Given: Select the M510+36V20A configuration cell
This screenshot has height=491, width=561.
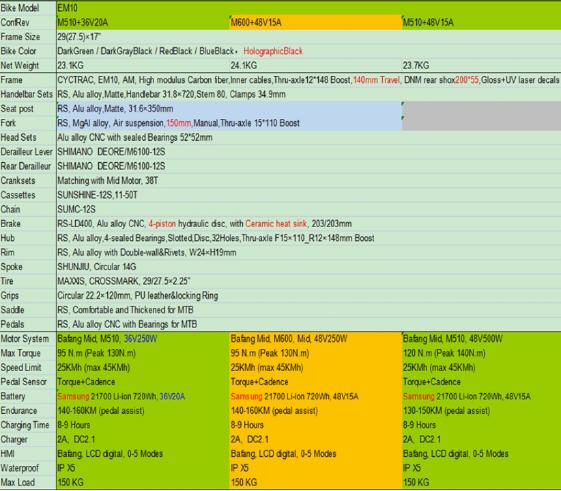Looking at the screenshot, I should 143,23.
